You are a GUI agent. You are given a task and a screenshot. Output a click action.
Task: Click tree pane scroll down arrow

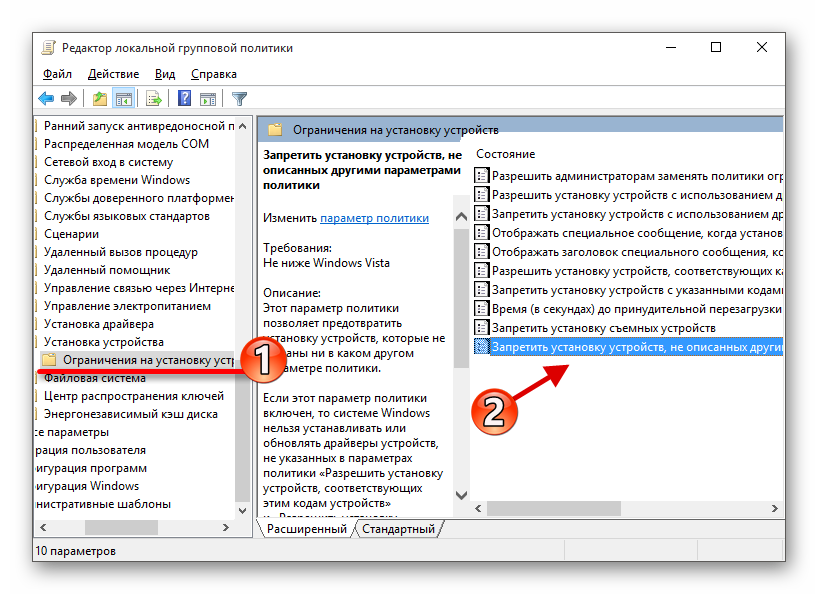point(243,511)
